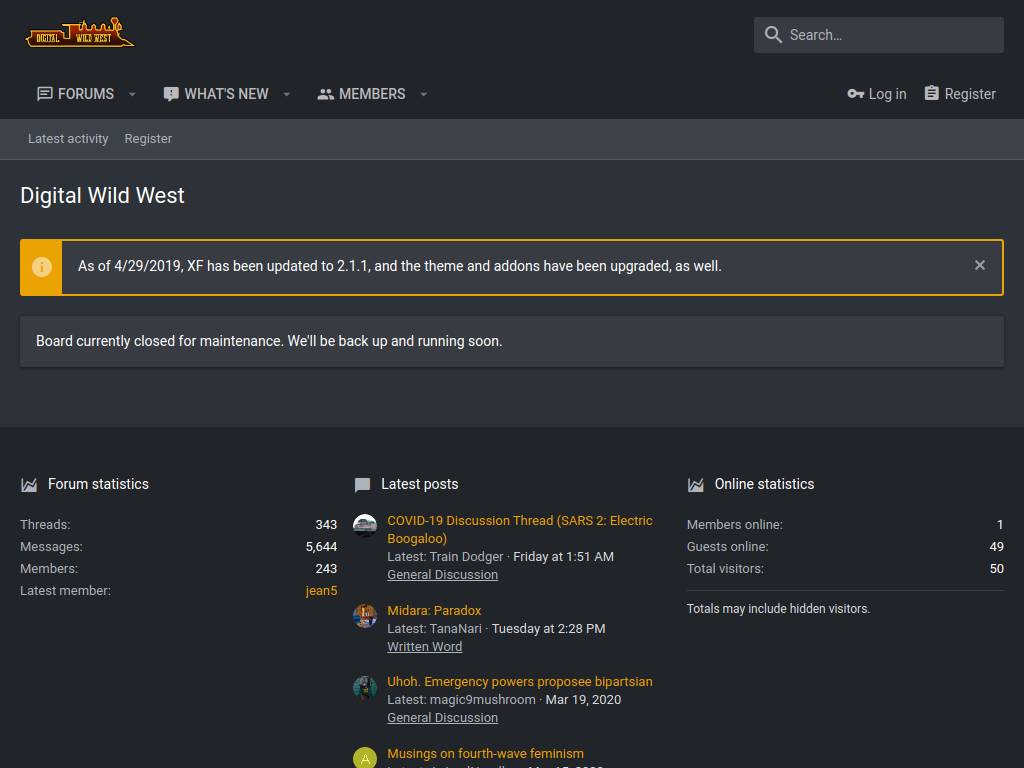Click the info icon on the notice
The image size is (1024, 768).
[42, 267]
